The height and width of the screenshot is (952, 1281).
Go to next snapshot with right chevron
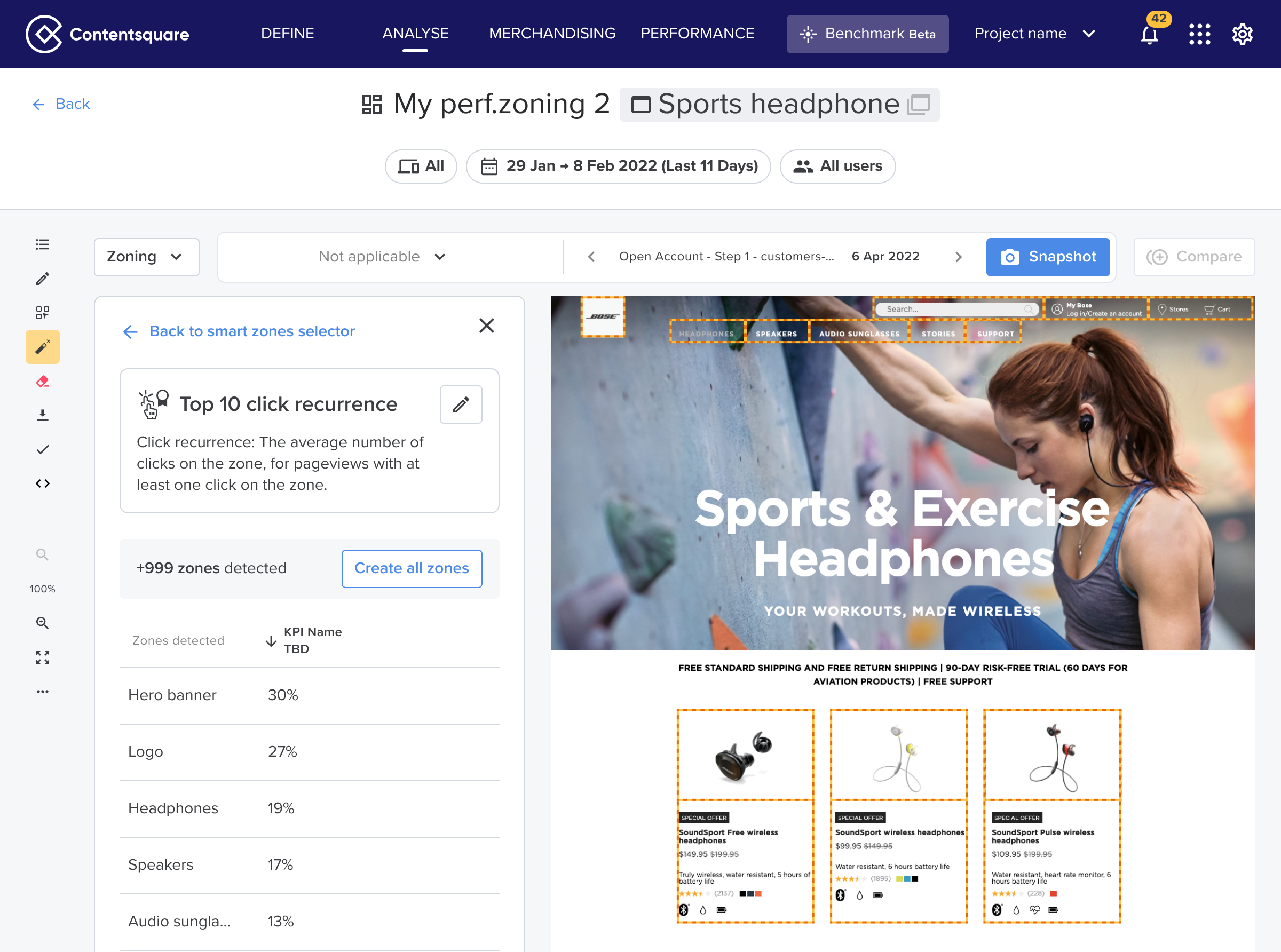coord(958,257)
